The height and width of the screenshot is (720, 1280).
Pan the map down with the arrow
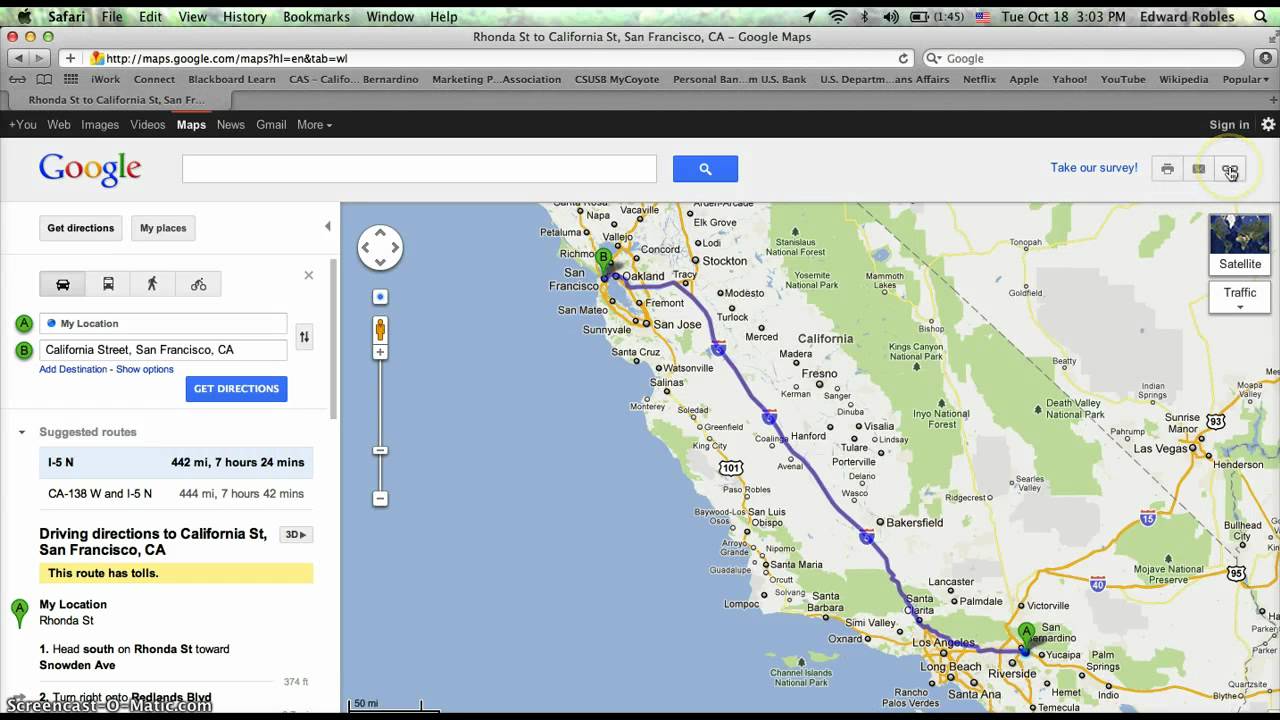tap(380, 262)
